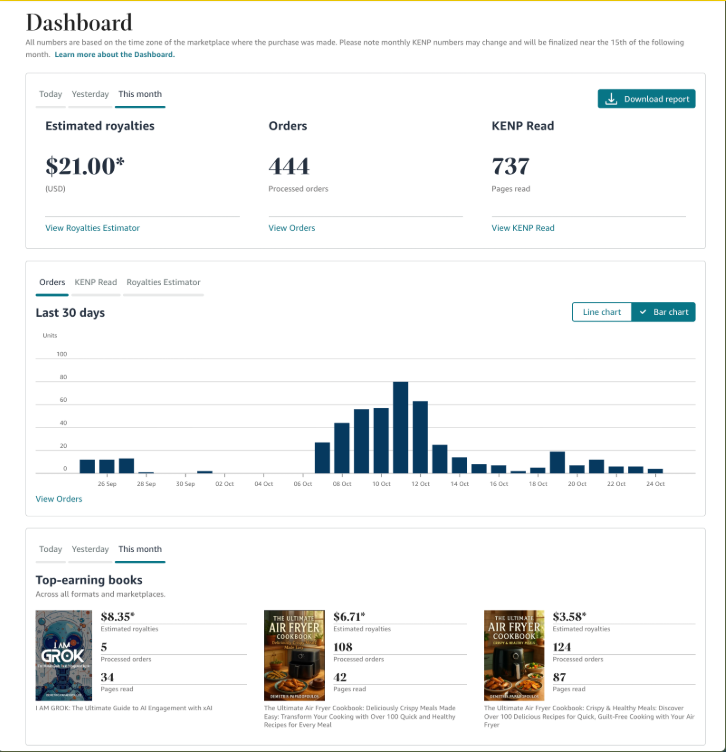Viewport: 726px width, 752px height.
Task: Open Learn more about the Dashboard link
Action: point(114,54)
